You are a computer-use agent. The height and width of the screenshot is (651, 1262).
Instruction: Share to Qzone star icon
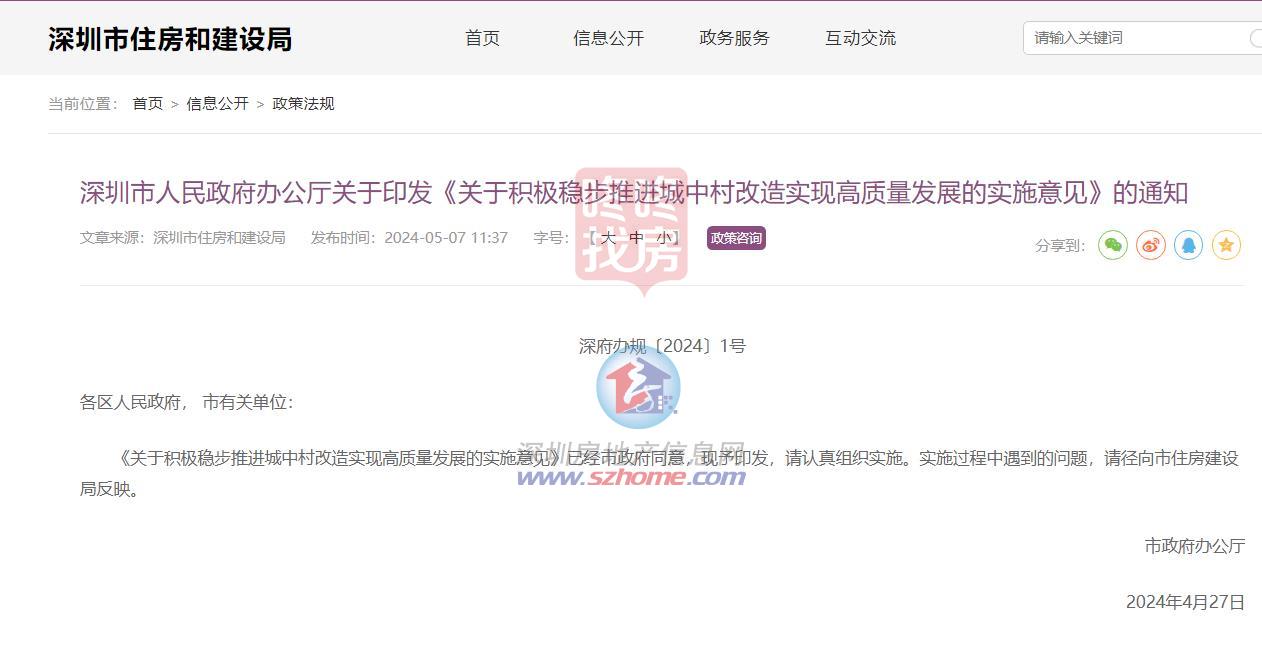pyautogui.click(x=1226, y=245)
